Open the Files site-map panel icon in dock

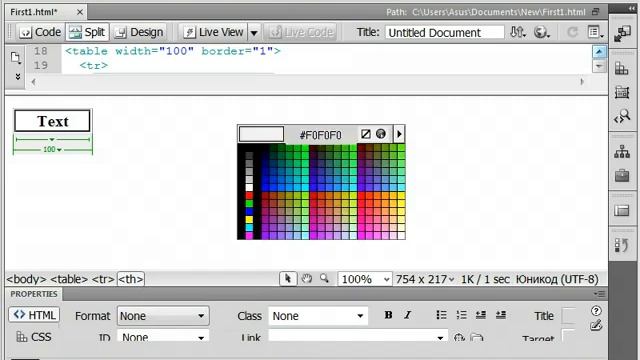622,152
